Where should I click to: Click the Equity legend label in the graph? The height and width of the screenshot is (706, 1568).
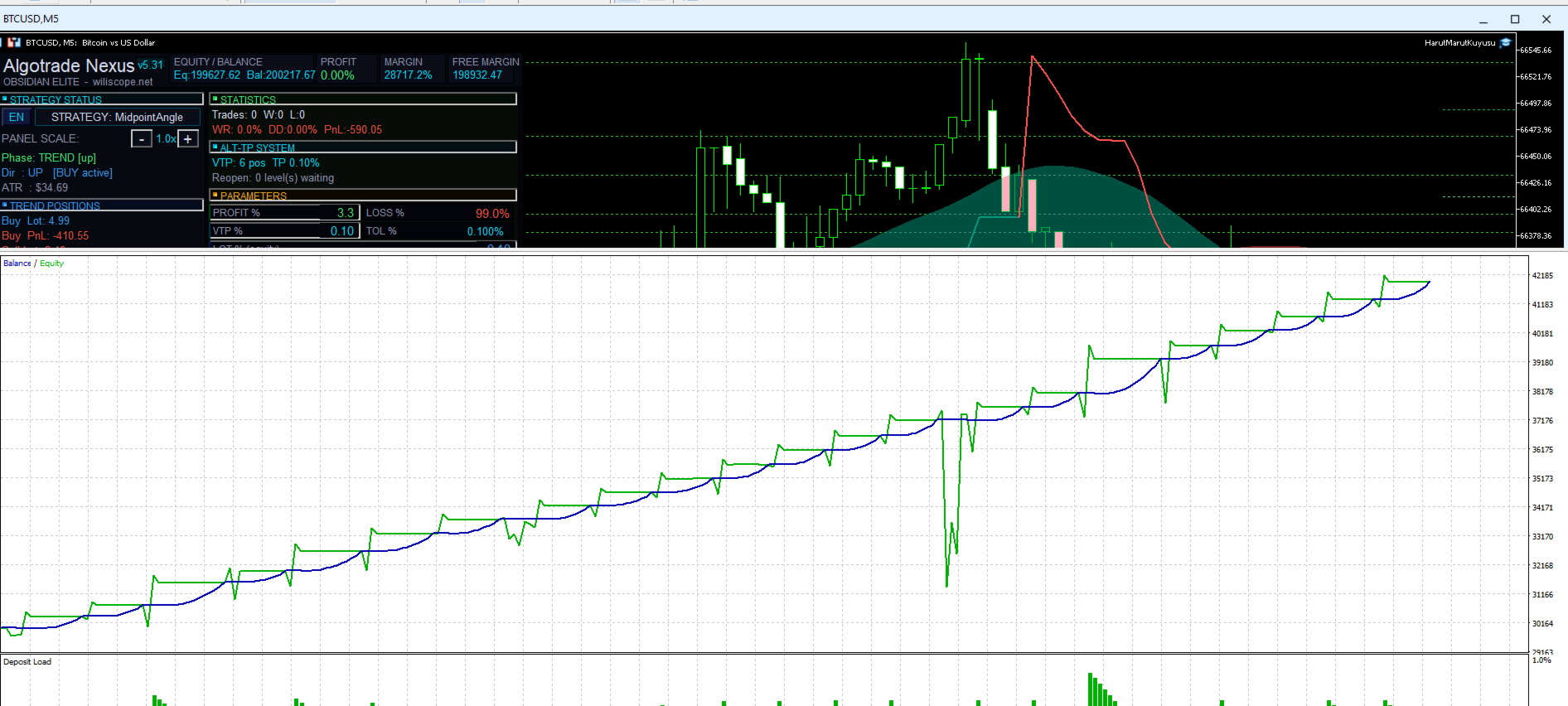pos(51,264)
